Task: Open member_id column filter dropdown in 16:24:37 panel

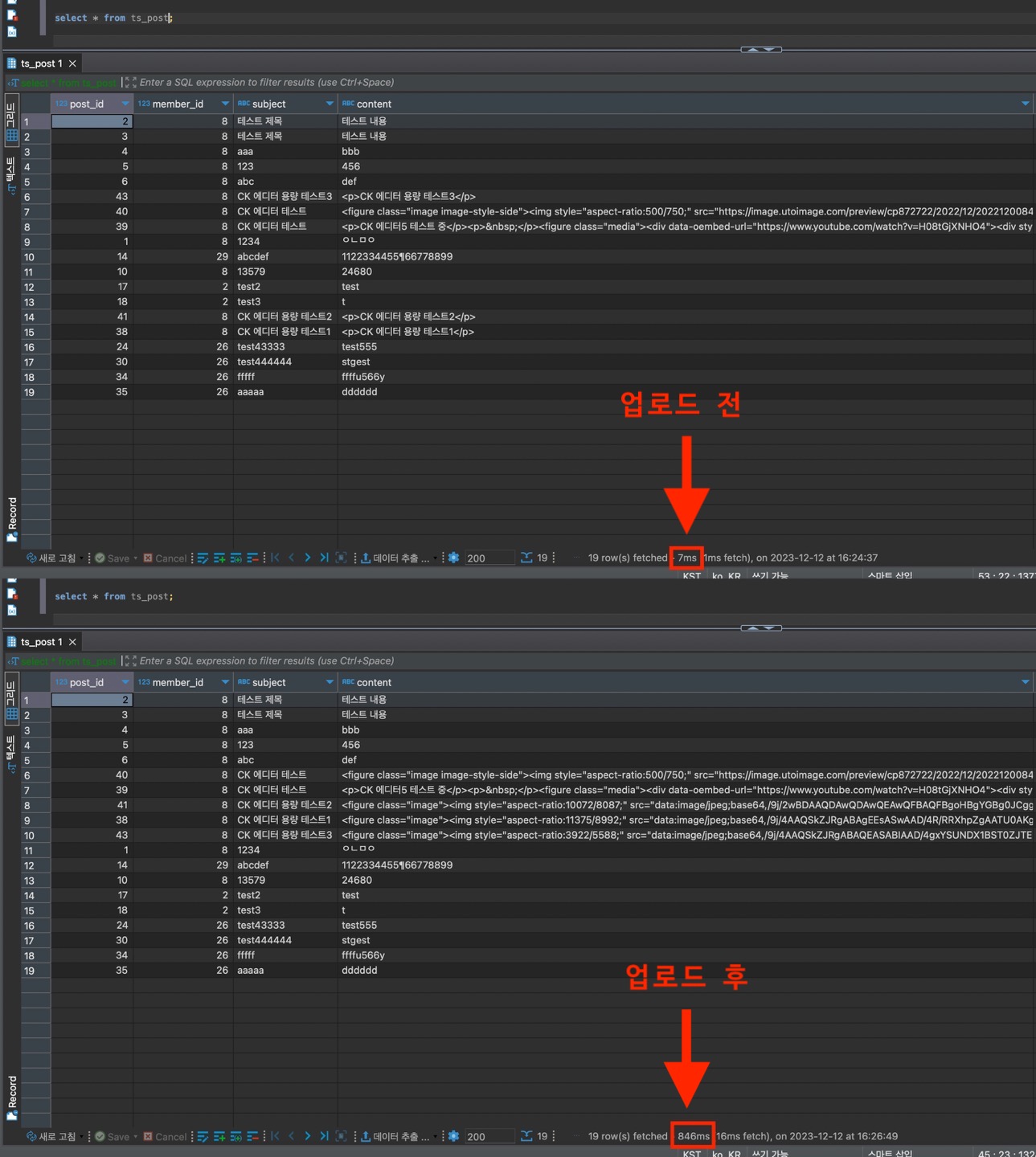Action: coord(225,104)
